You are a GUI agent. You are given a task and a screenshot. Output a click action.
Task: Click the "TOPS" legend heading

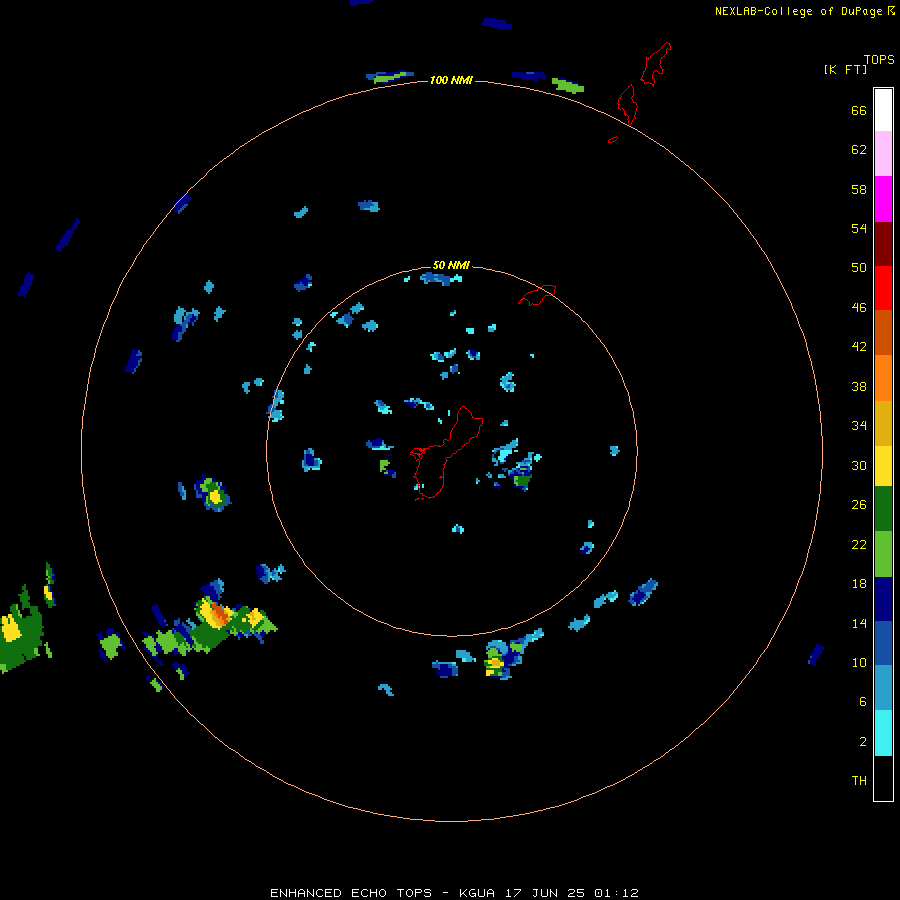pyautogui.click(x=879, y=59)
